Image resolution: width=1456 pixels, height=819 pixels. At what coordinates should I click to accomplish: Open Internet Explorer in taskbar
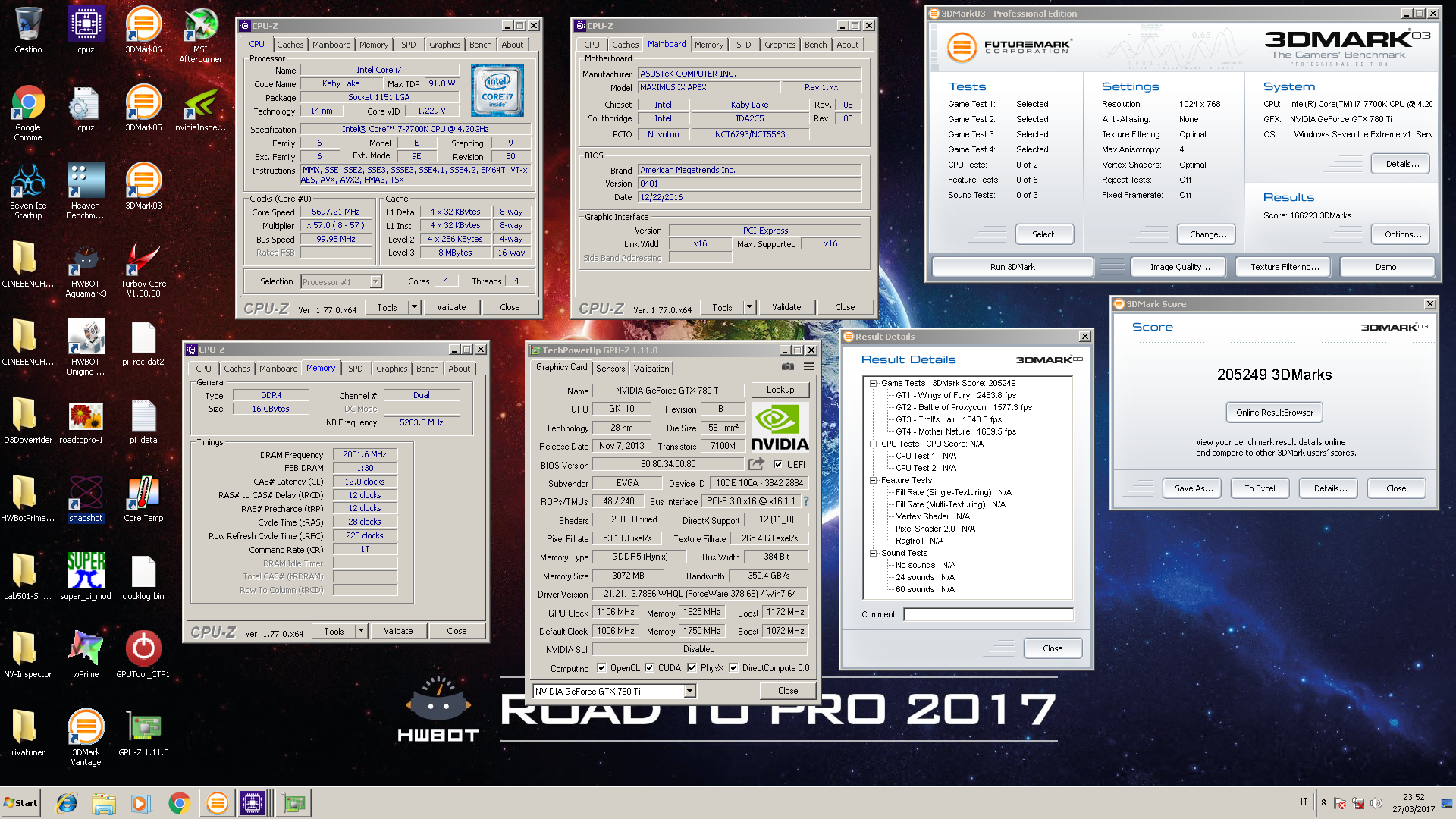67,803
